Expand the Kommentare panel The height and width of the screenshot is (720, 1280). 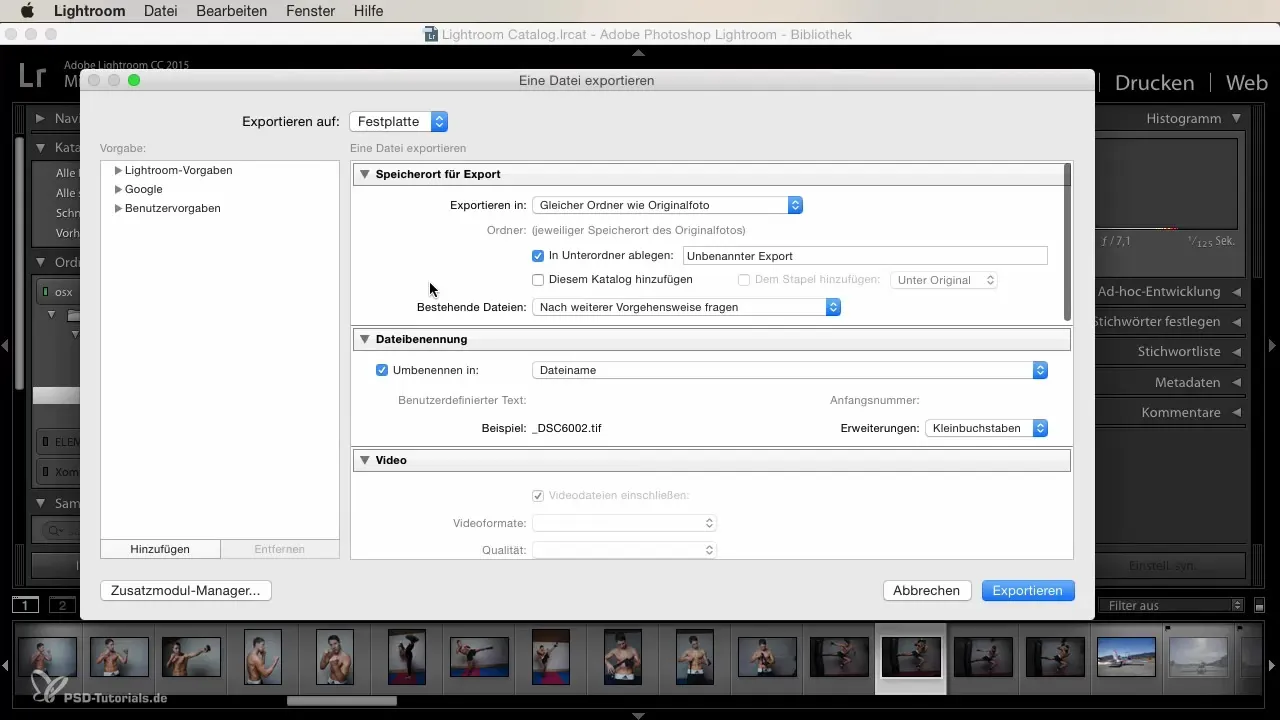pos(1237,412)
